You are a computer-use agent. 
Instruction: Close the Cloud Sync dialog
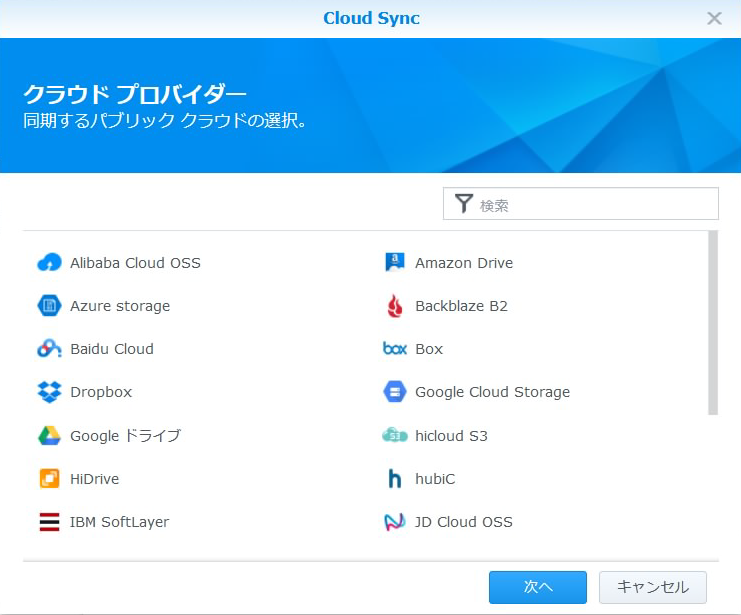[x=714, y=18]
